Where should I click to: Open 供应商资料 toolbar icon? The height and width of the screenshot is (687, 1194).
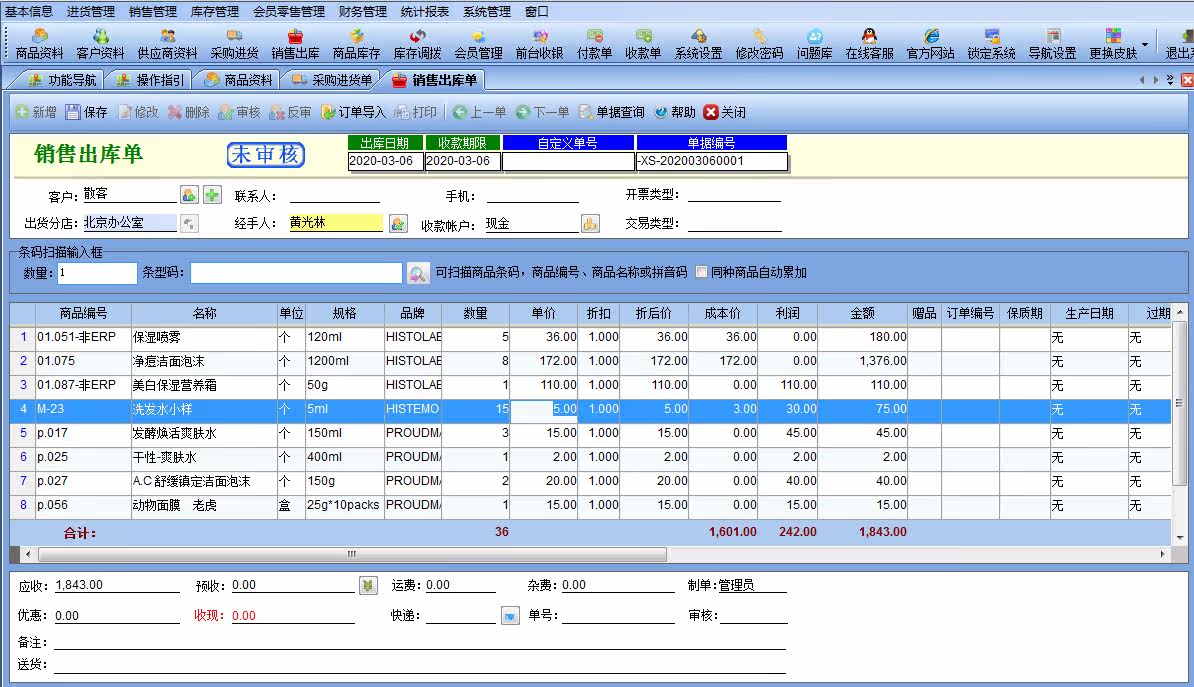coord(168,44)
